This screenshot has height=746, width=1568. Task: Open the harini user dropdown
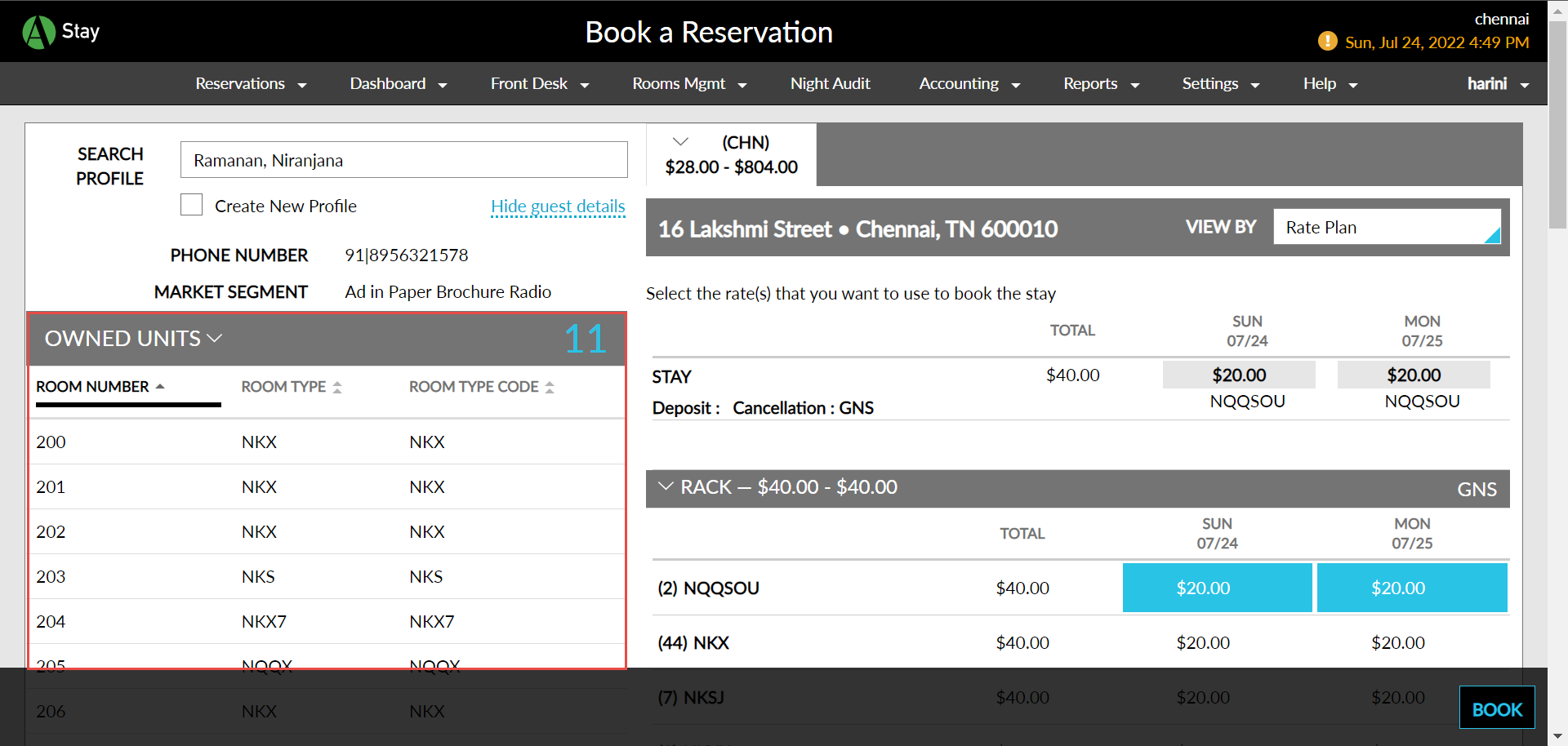pyautogui.click(x=1498, y=83)
